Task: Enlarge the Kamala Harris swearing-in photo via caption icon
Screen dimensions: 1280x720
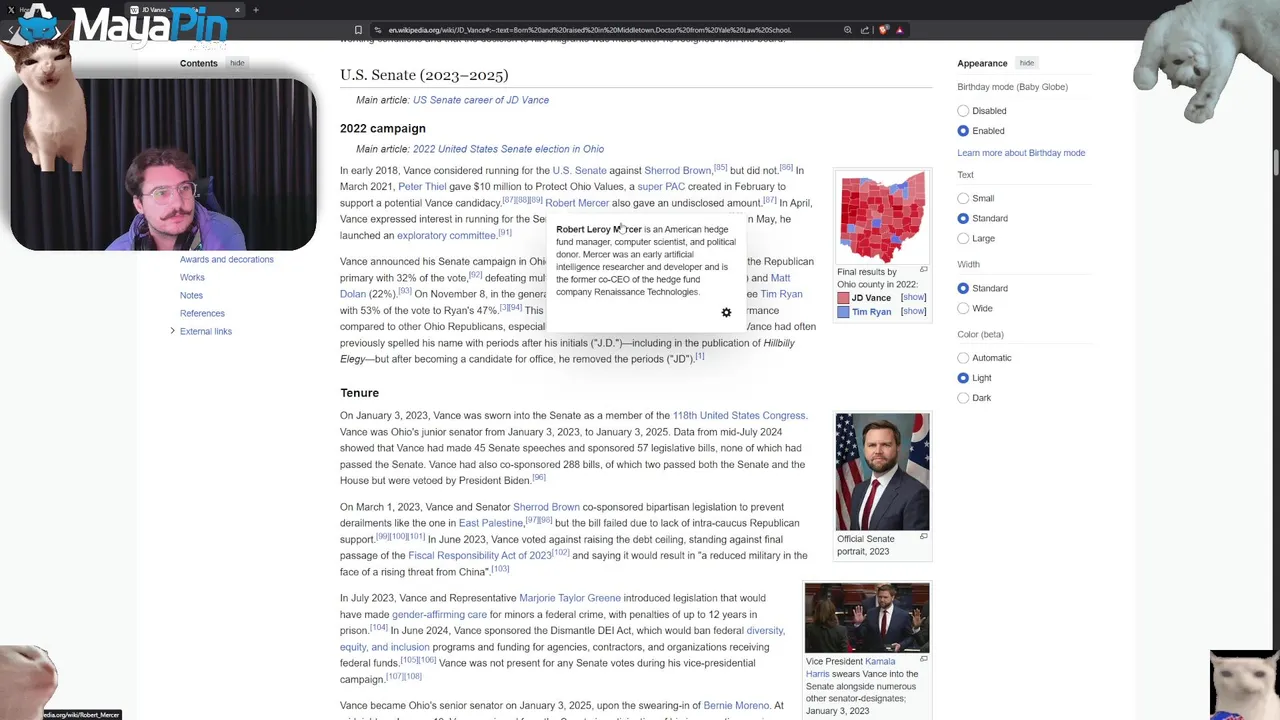Action: pos(923,659)
